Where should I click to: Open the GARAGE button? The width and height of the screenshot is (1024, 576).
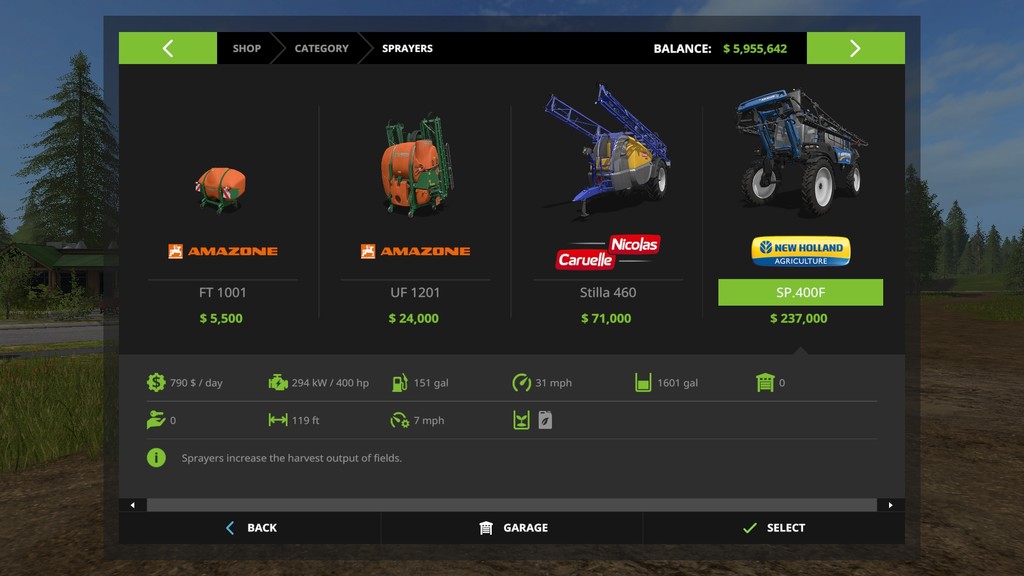click(x=513, y=528)
